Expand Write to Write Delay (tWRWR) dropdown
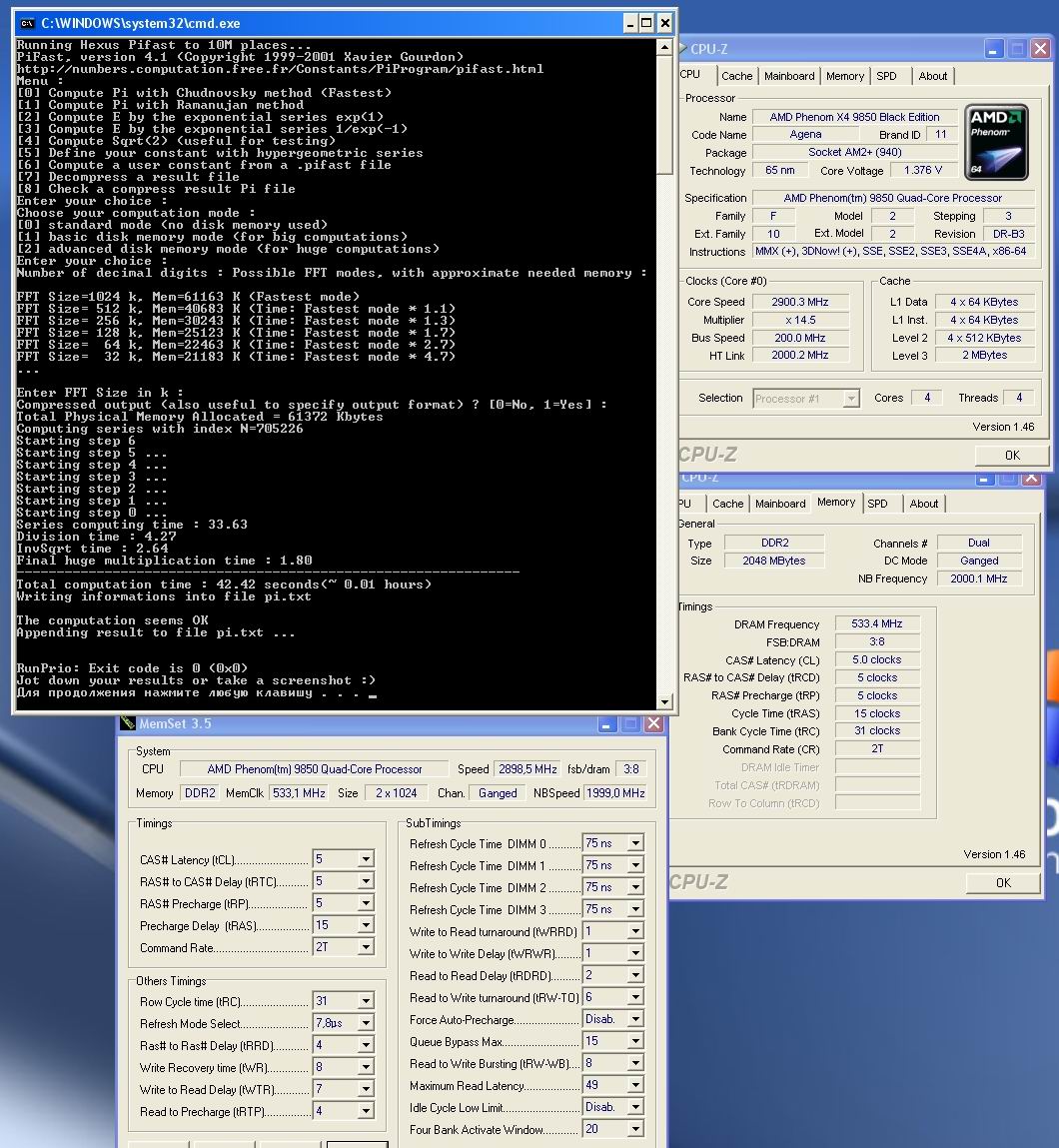Viewport: 1059px width, 1148px height. [635, 953]
